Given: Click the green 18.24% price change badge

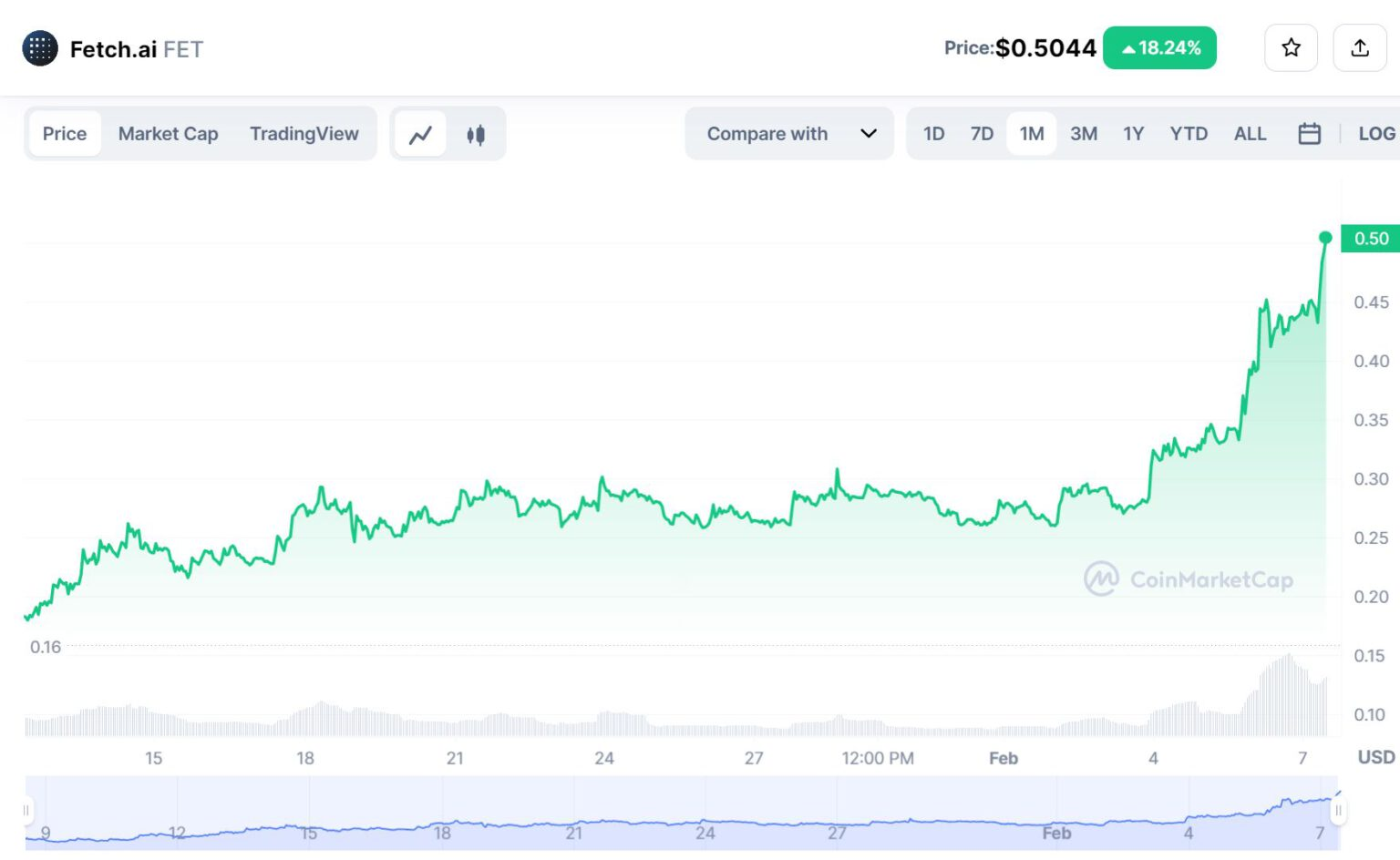Looking at the screenshot, I should 1159,48.
